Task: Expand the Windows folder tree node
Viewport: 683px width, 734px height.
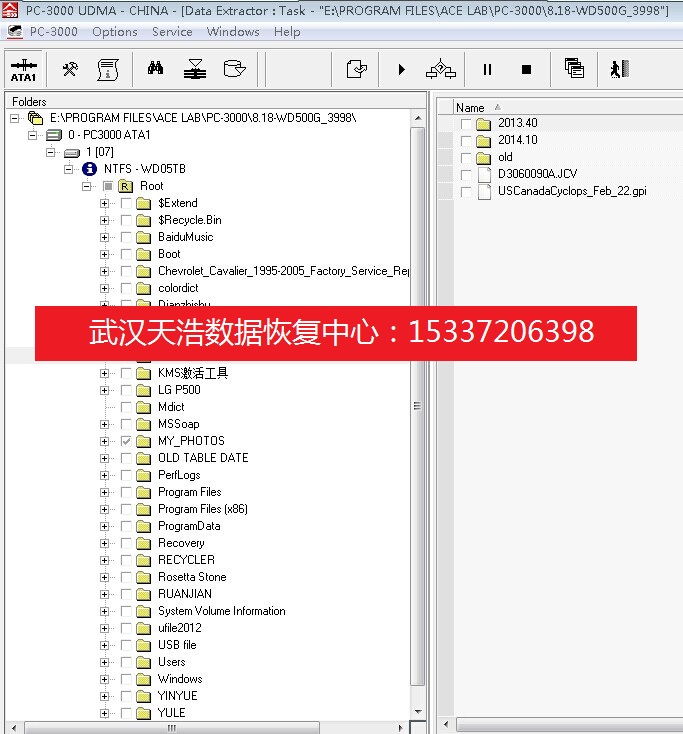Action: click(x=104, y=679)
